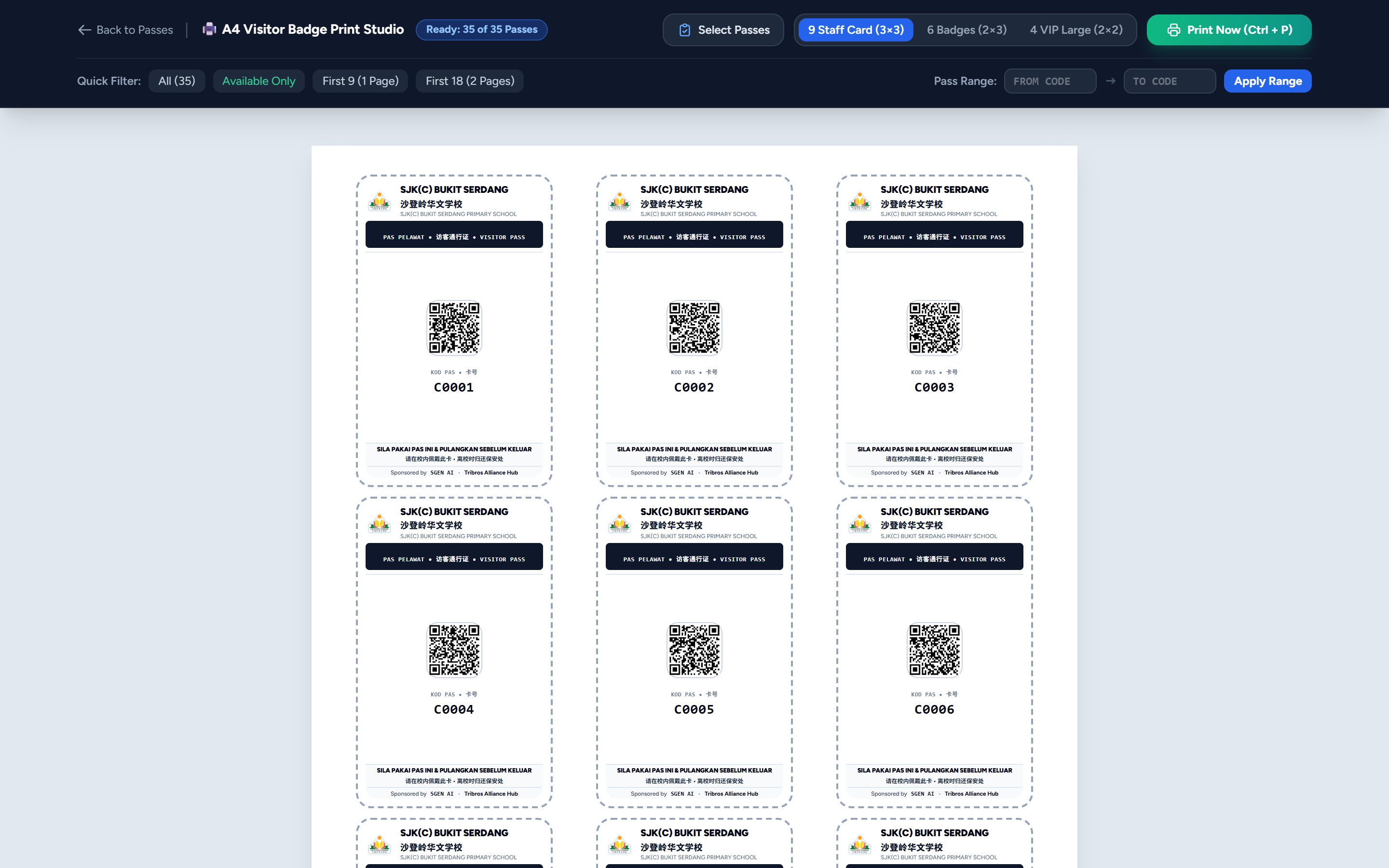Select the First 18 (2 Pages) filter

[469, 81]
